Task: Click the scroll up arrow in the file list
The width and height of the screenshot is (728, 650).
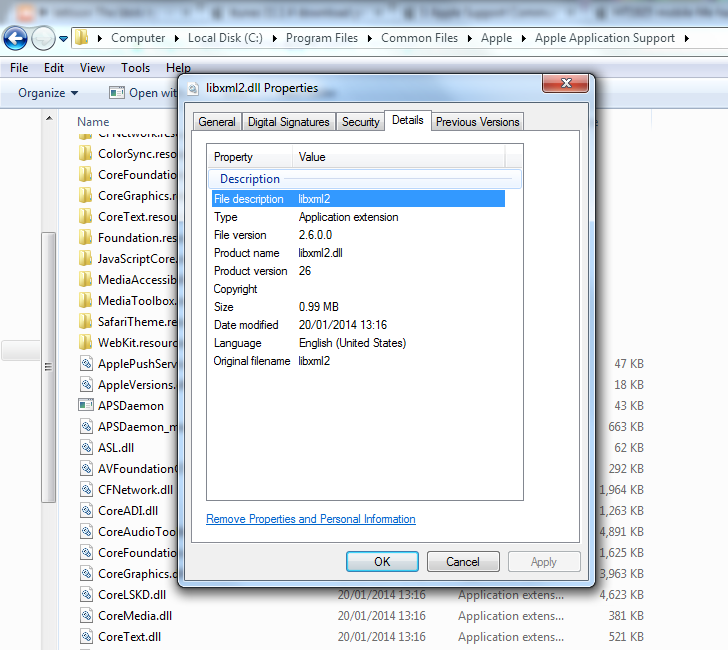Action: coord(49,118)
